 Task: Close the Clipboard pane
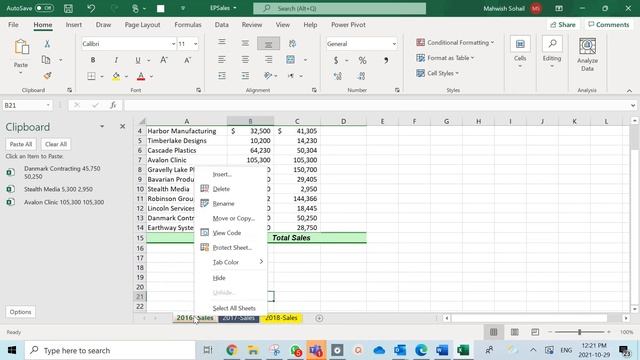122,127
